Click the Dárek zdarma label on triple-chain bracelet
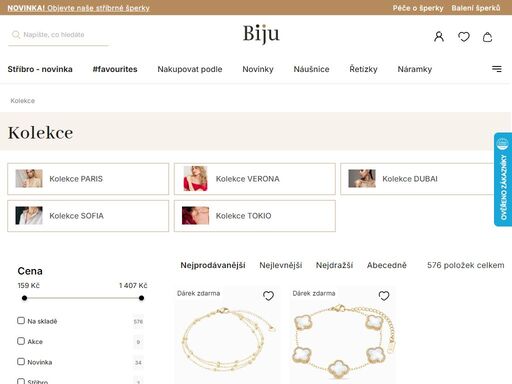This screenshot has width=512, height=384. pyautogui.click(x=198, y=293)
